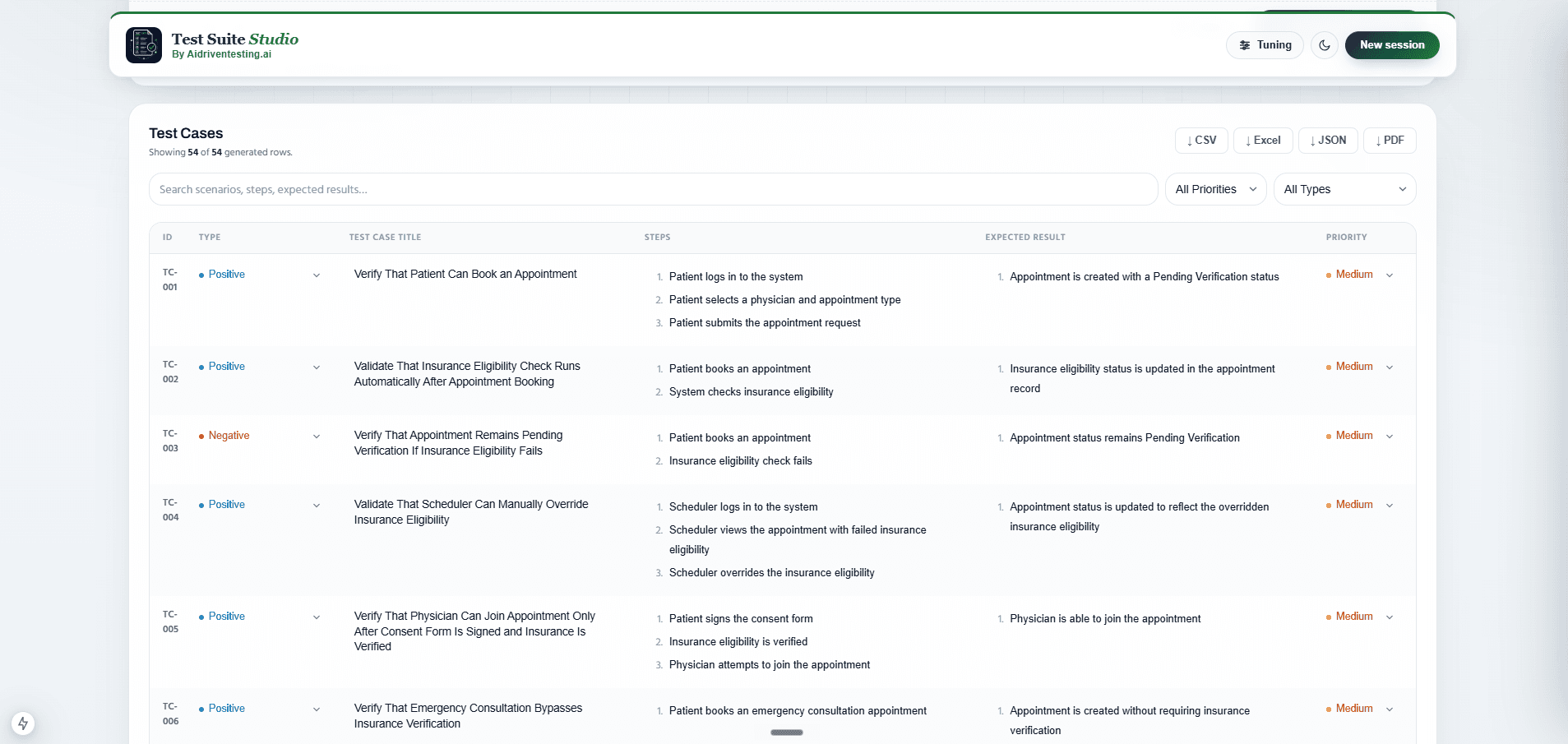Click result "Physician is able to join the appointment"

(x=1105, y=619)
